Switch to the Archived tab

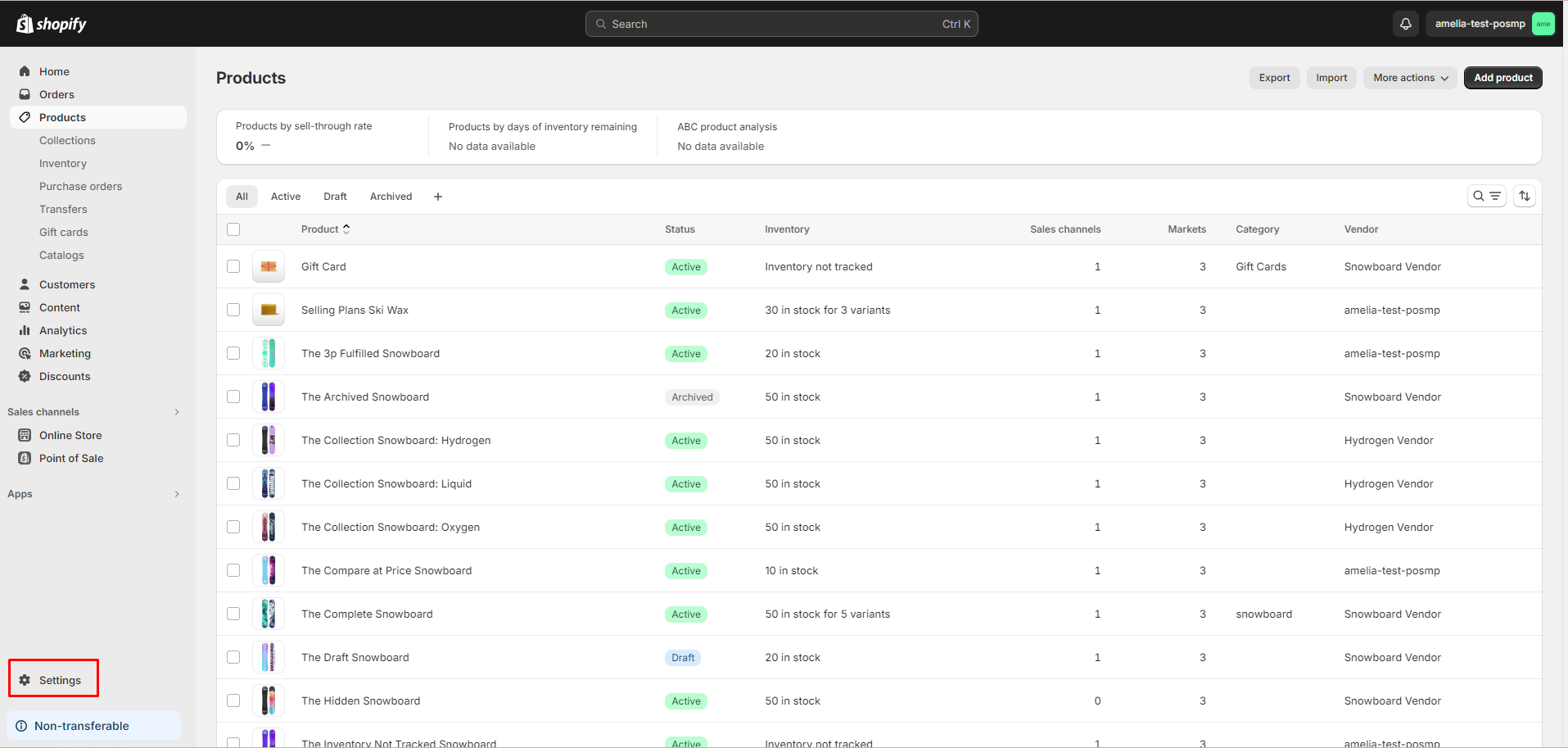click(x=391, y=196)
